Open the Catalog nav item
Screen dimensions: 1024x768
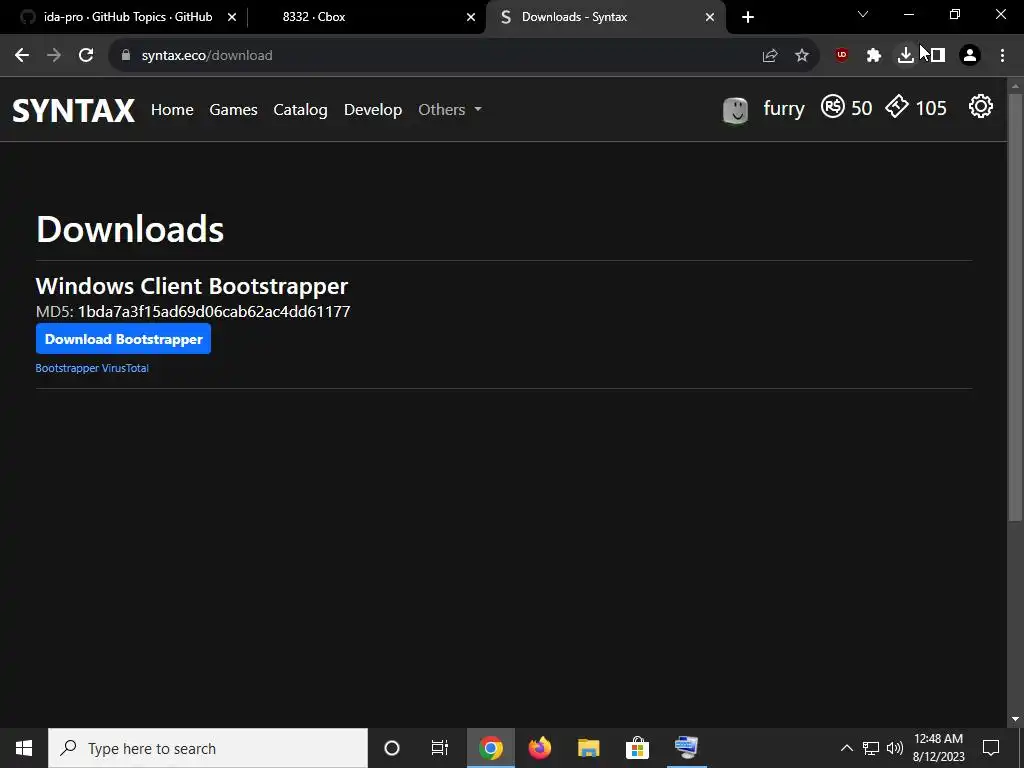coord(300,109)
